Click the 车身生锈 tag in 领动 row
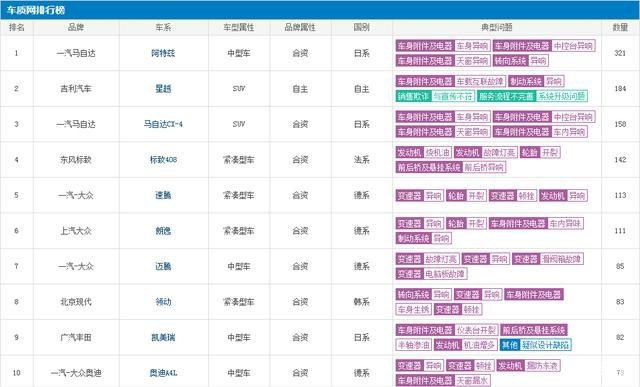 [413, 309]
